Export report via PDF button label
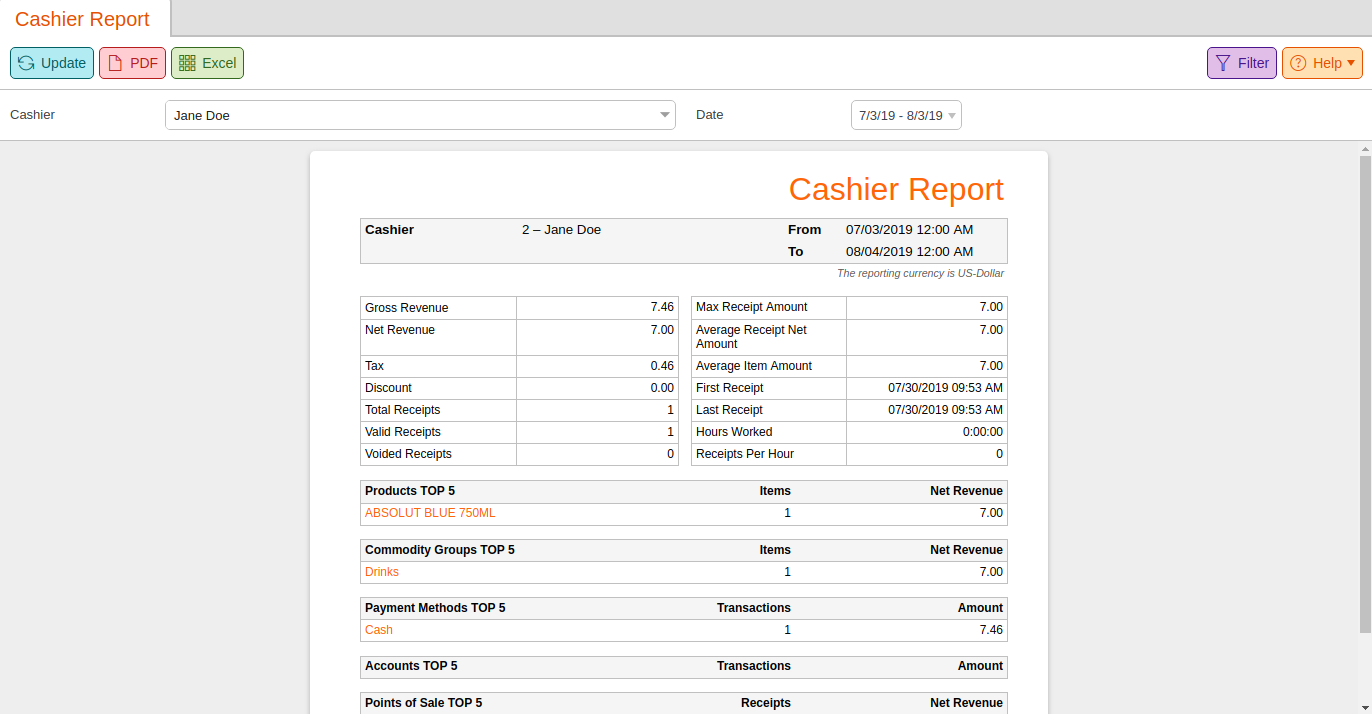 pos(144,63)
